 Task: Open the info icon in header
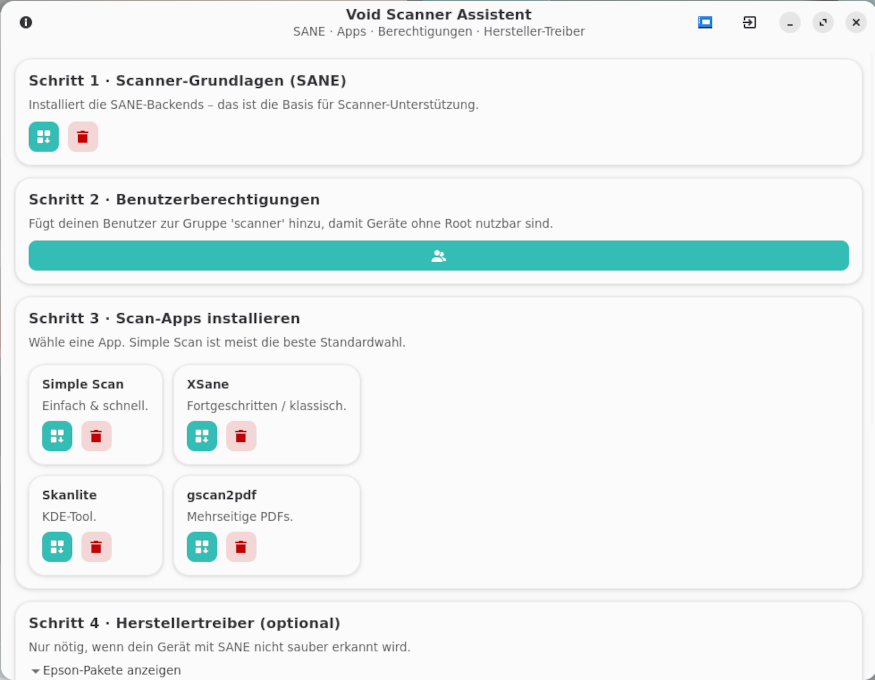pyautogui.click(x=26, y=22)
